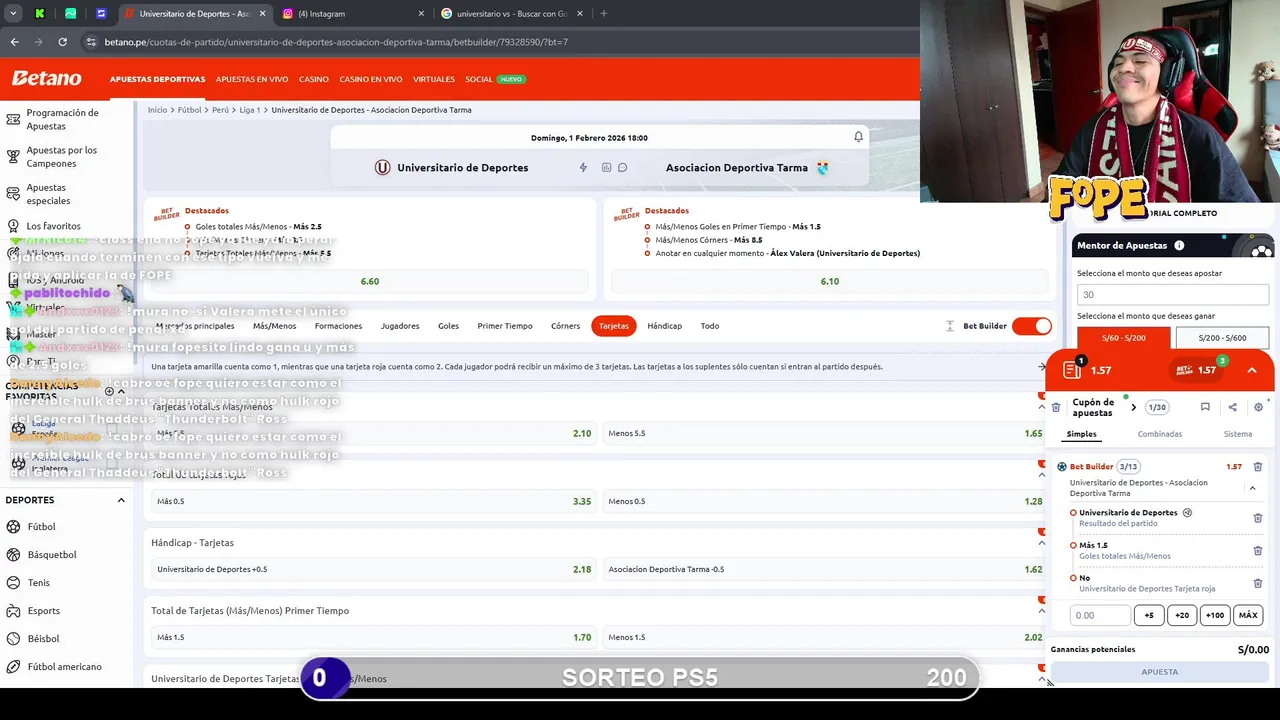Click the bookmark icon in Cupón header
This screenshot has width=1280, height=720.
1205,407
